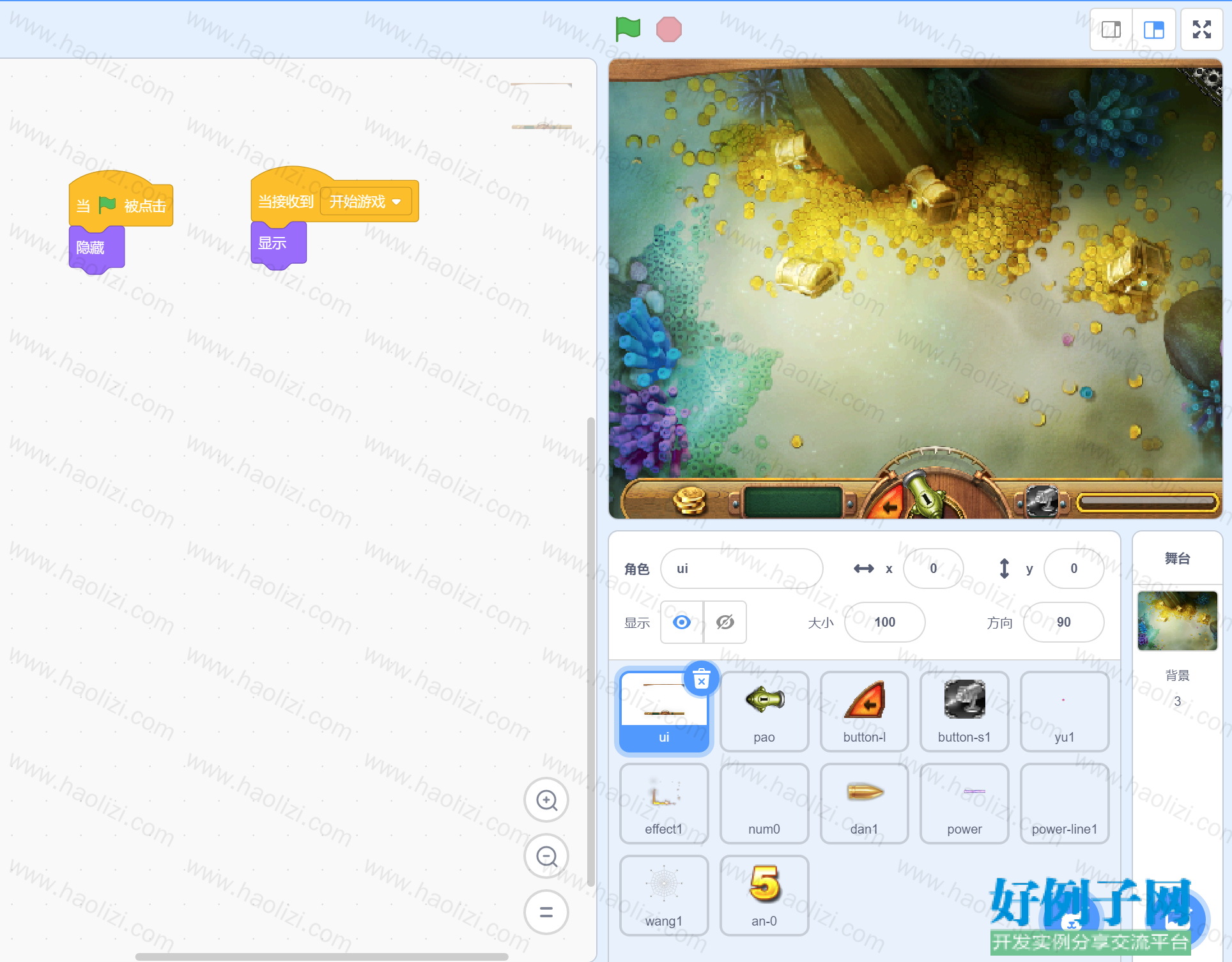Select the yu1 sprite

[x=1065, y=711]
